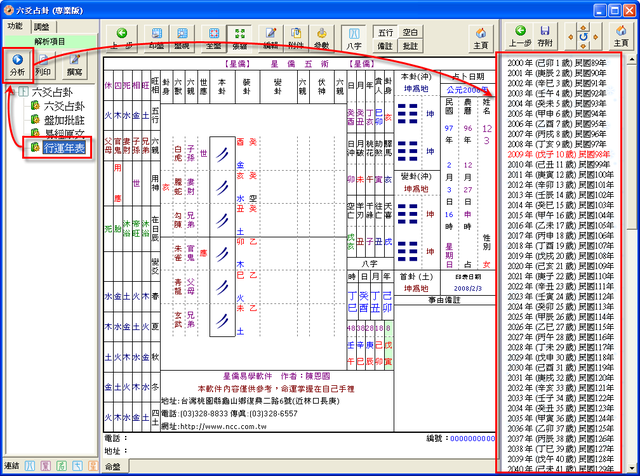The image size is (640, 476).
Task: Click the left diamond navigation button
Action: [571, 37]
